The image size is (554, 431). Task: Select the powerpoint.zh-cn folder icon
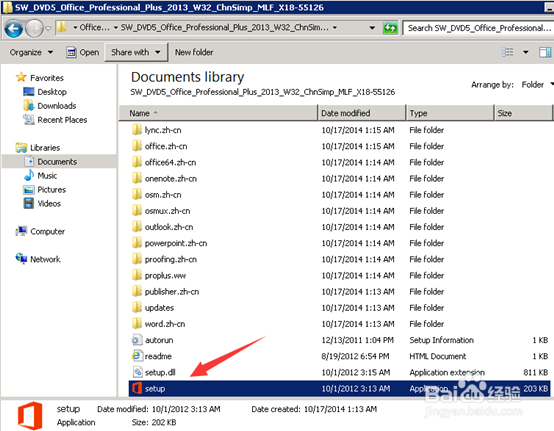pyautogui.click(x=137, y=243)
